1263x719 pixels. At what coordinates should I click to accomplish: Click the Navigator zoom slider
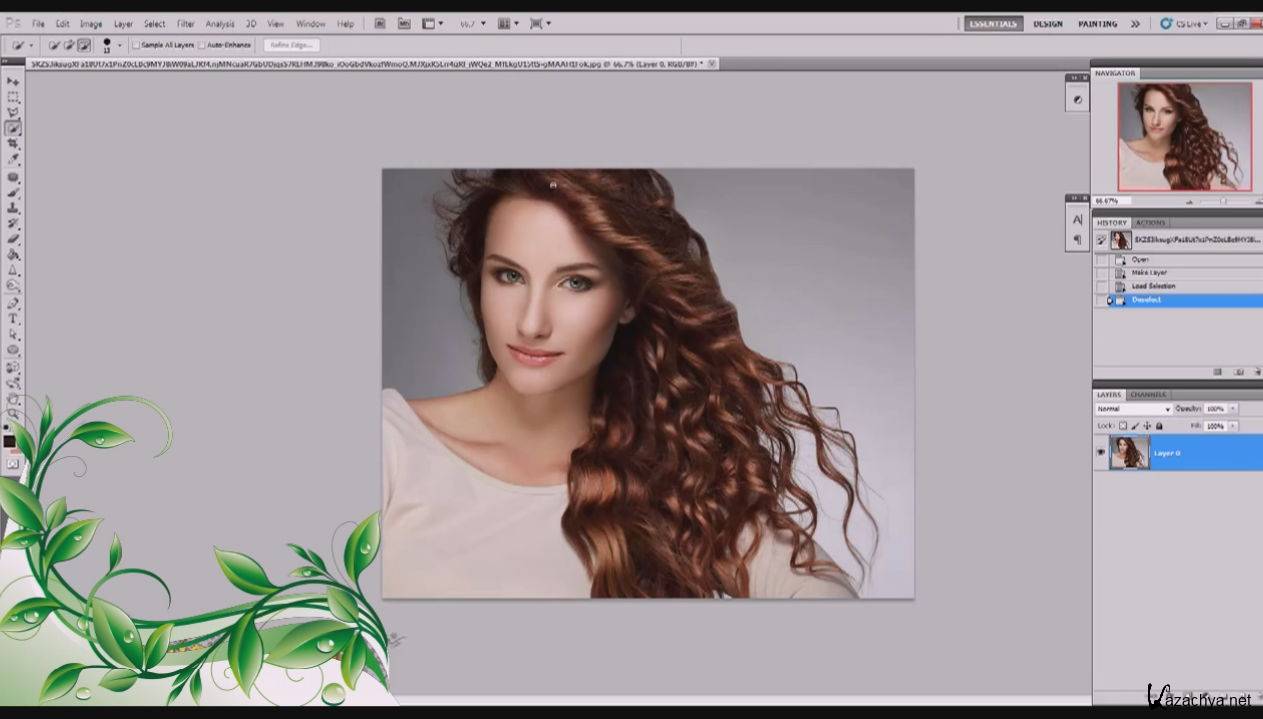tap(1222, 200)
